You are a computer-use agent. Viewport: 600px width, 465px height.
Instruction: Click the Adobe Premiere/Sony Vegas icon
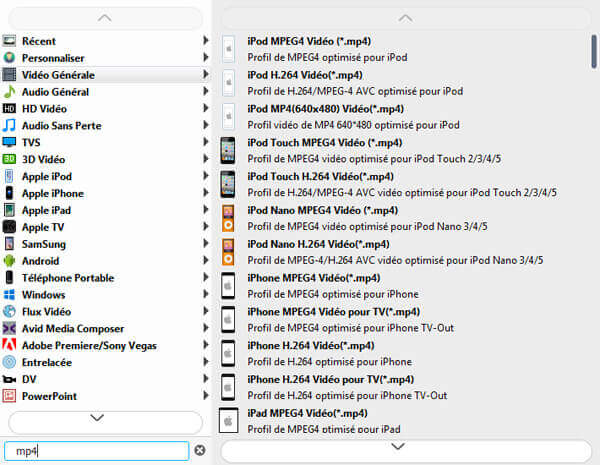click(x=9, y=345)
